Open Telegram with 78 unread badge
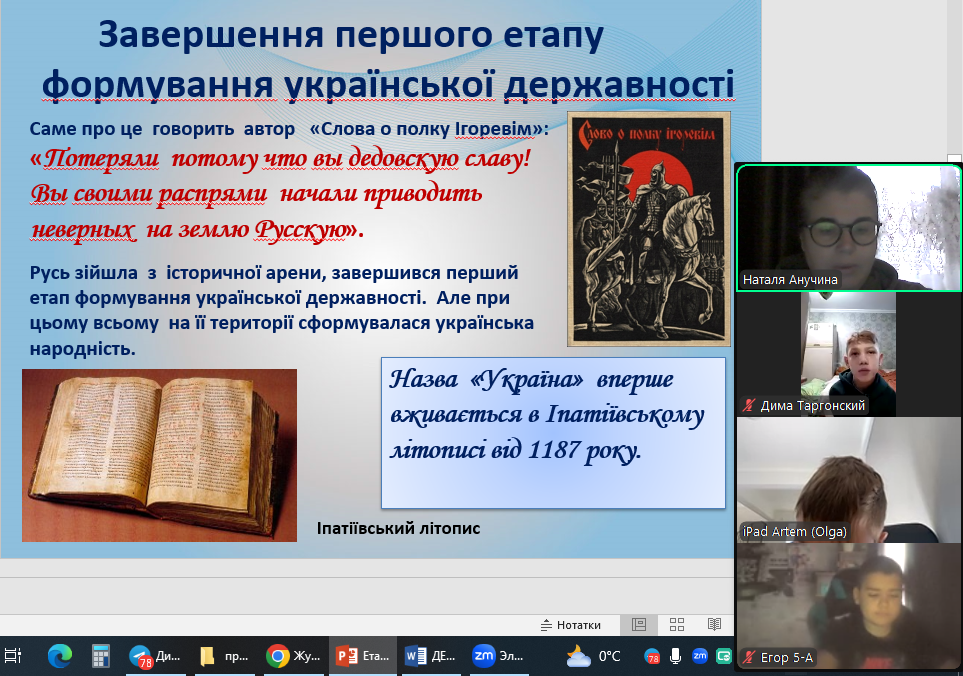Image resolution: width=963 pixels, height=676 pixels. [x=155, y=656]
